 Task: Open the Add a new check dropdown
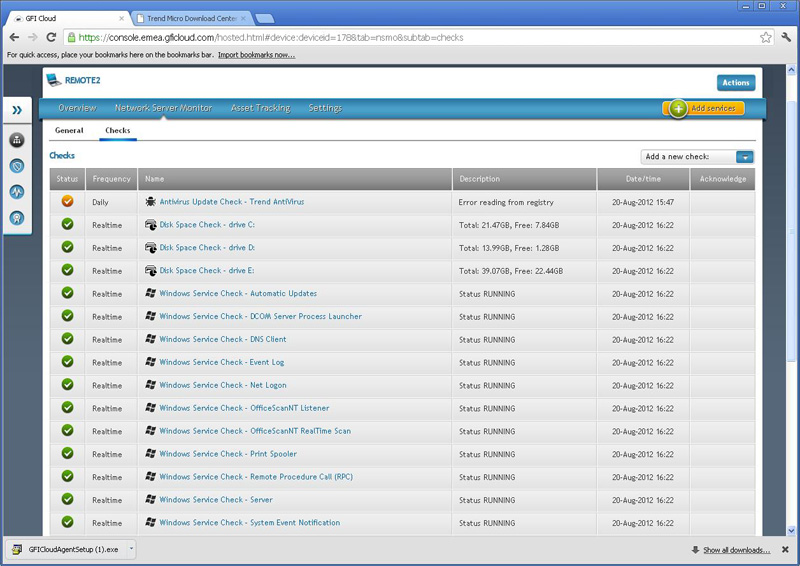pyautogui.click(x=745, y=157)
